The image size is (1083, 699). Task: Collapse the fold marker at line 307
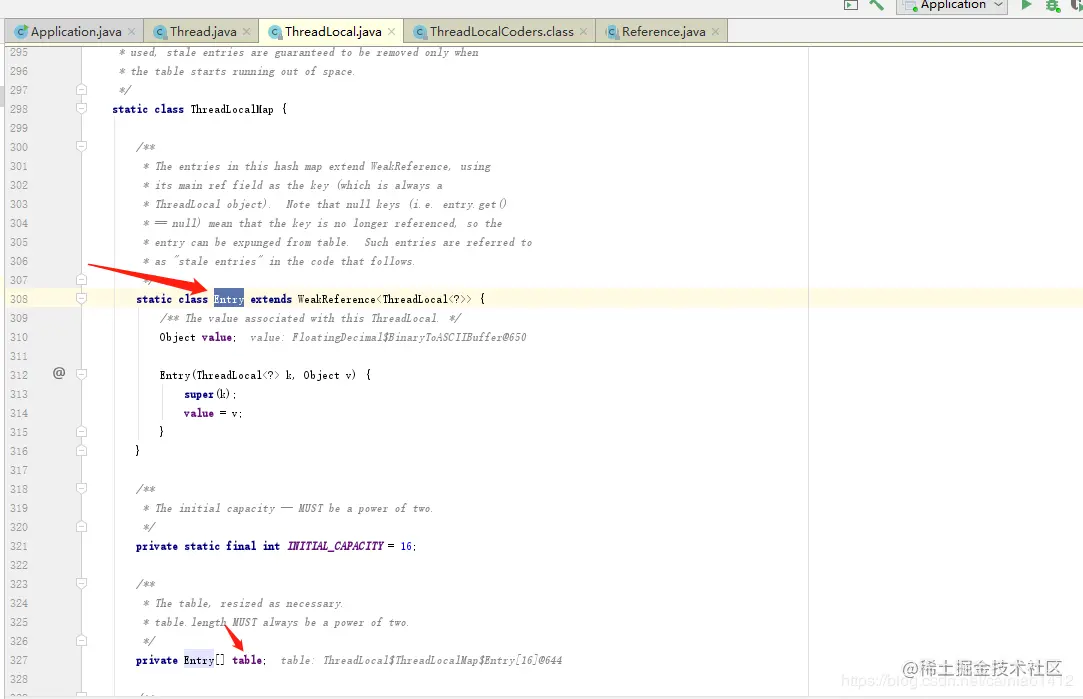coord(82,280)
